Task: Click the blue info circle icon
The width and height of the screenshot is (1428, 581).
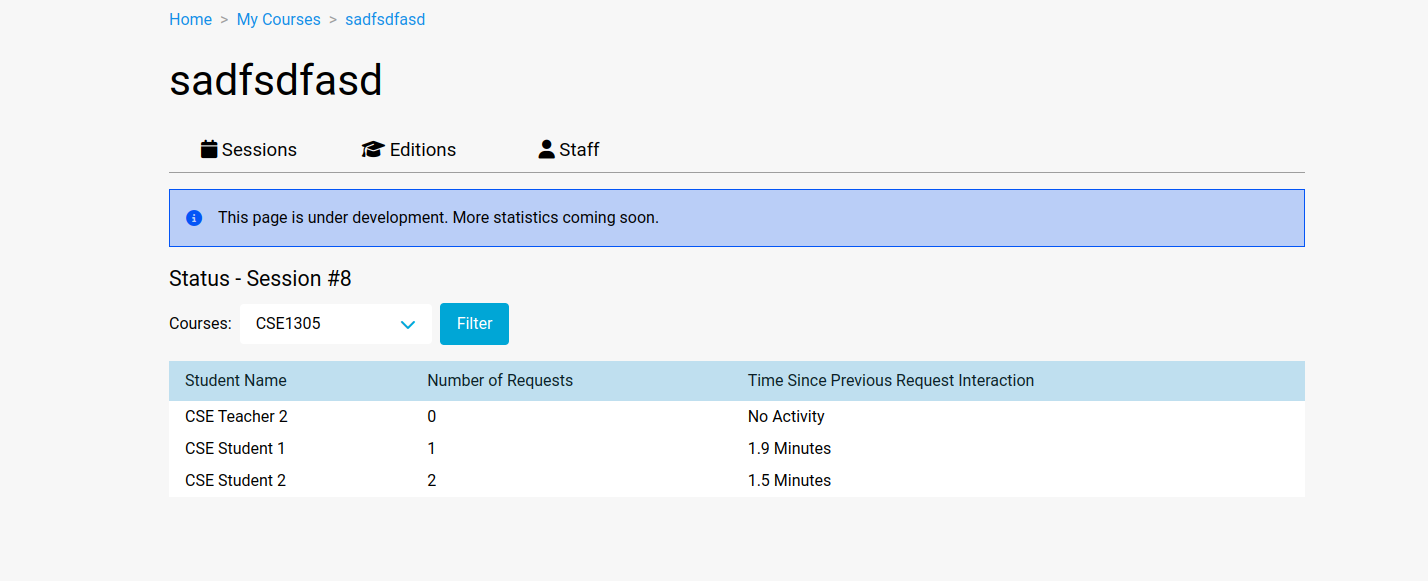Action: click(194, 217)
